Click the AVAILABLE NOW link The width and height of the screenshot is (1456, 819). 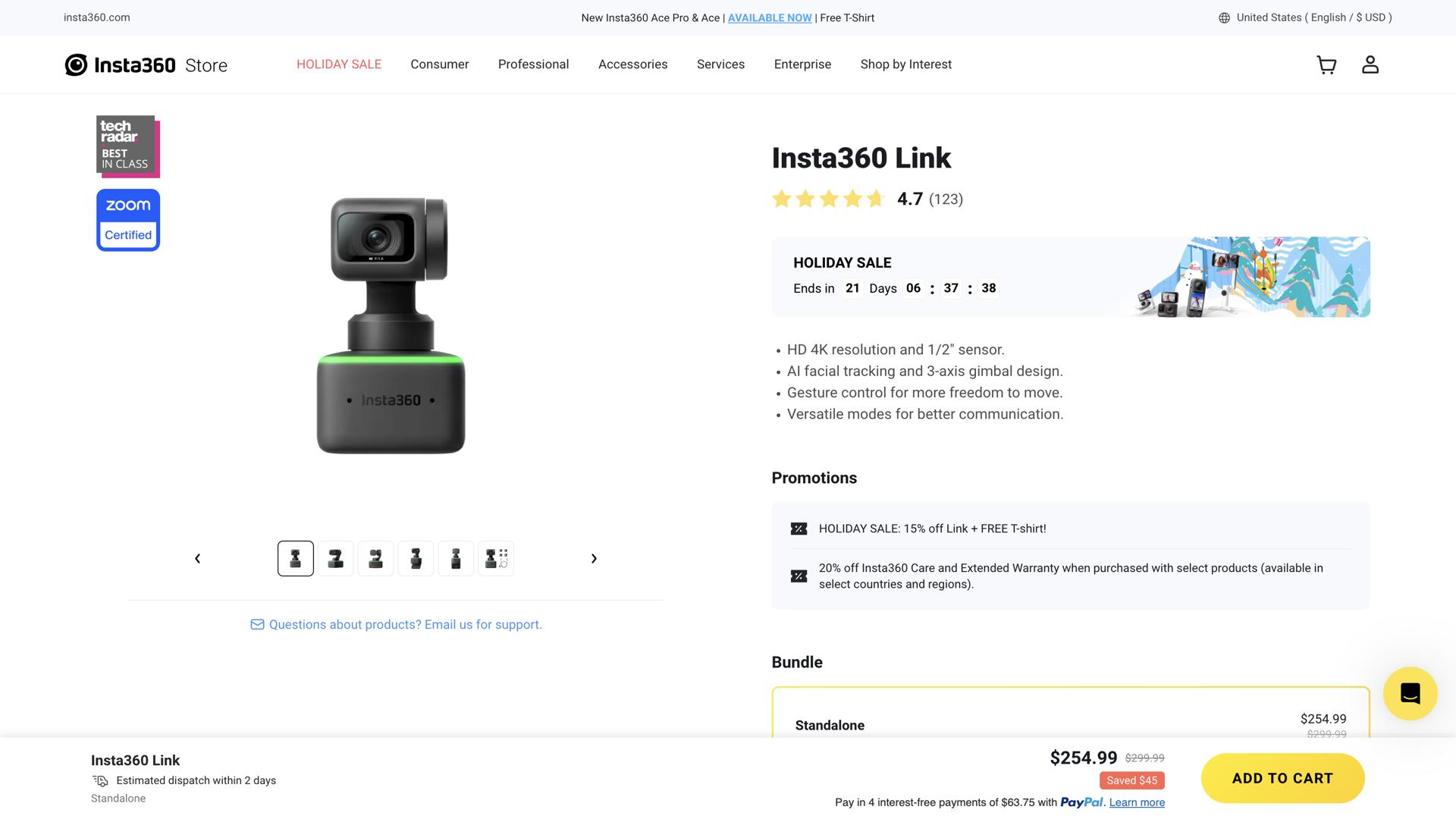point(770,17)
